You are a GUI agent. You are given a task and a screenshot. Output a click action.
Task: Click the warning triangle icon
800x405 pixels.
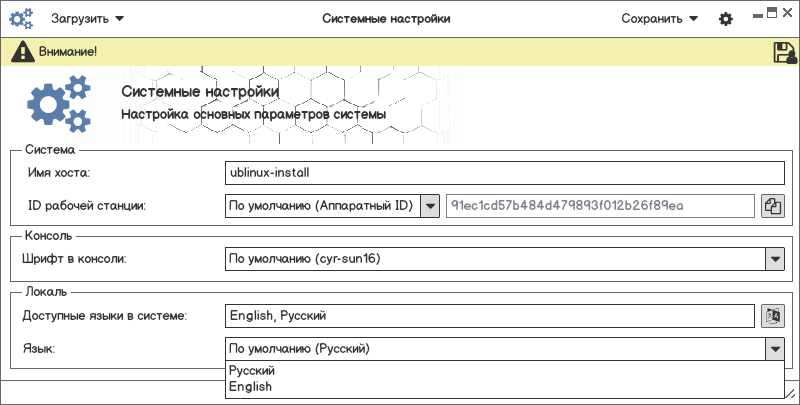point(23,52)
